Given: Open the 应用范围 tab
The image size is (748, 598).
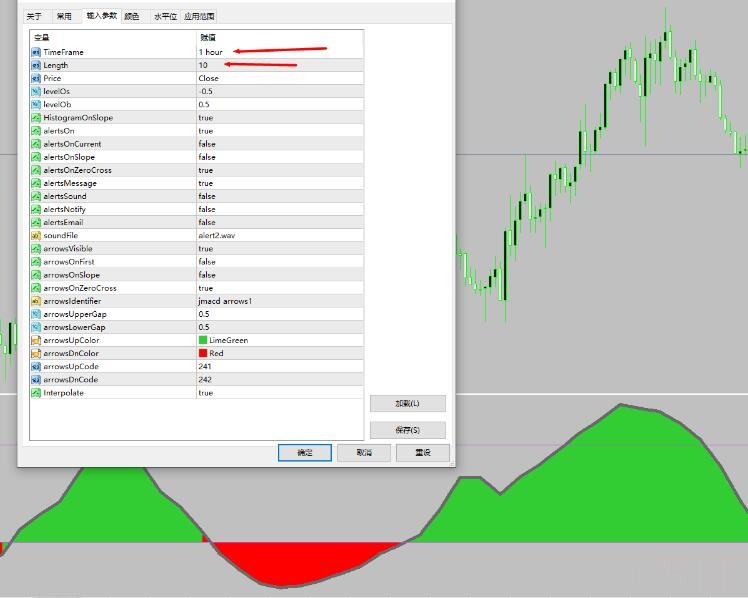Looking at the screenshot, I should point(199,17).
